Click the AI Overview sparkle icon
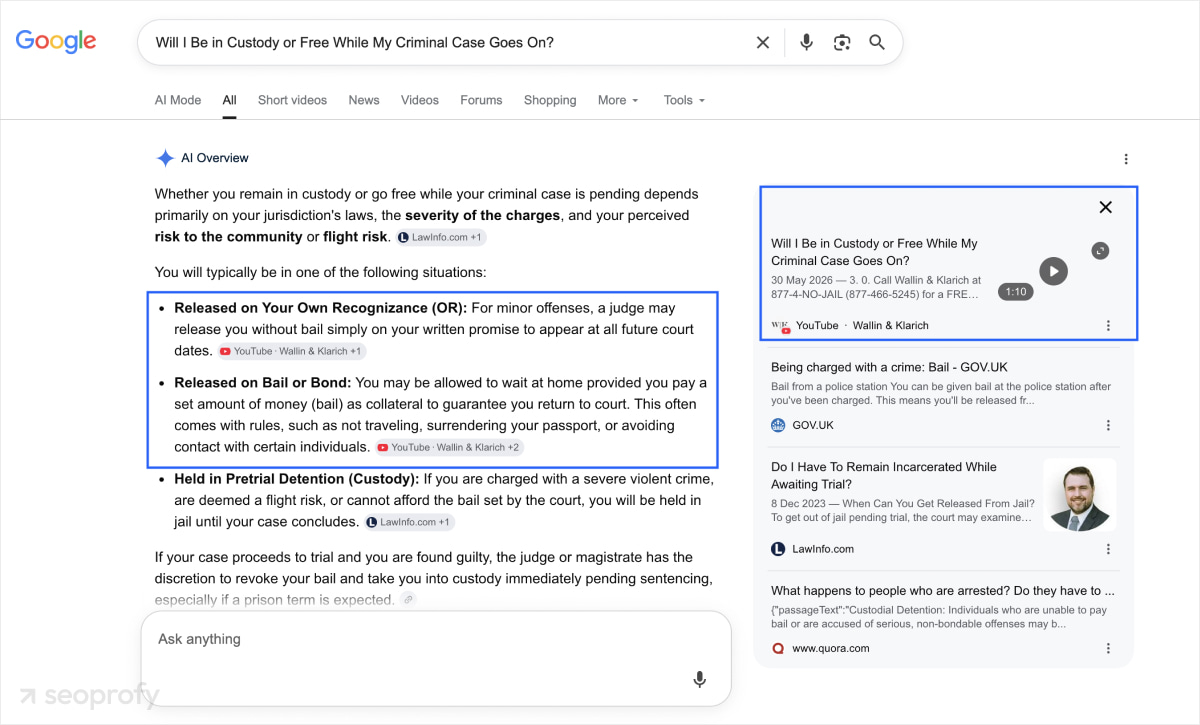 click(x=165, y=158)
